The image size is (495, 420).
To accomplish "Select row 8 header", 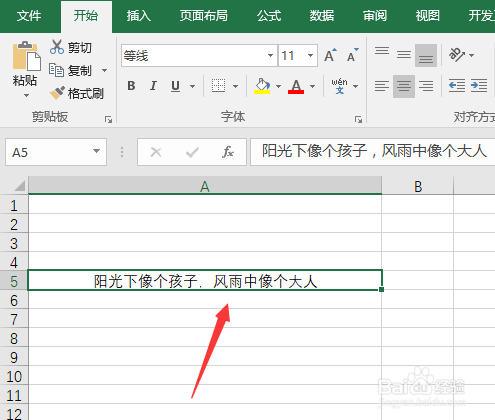I will tap(14, 338).
